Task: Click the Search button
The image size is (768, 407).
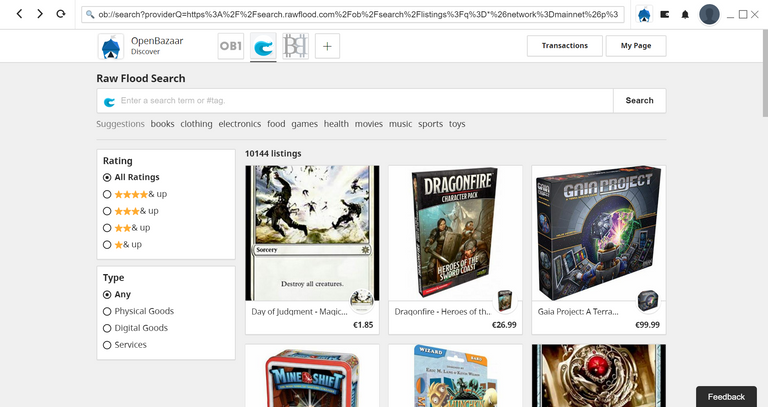Action: [x=639, y=100]
